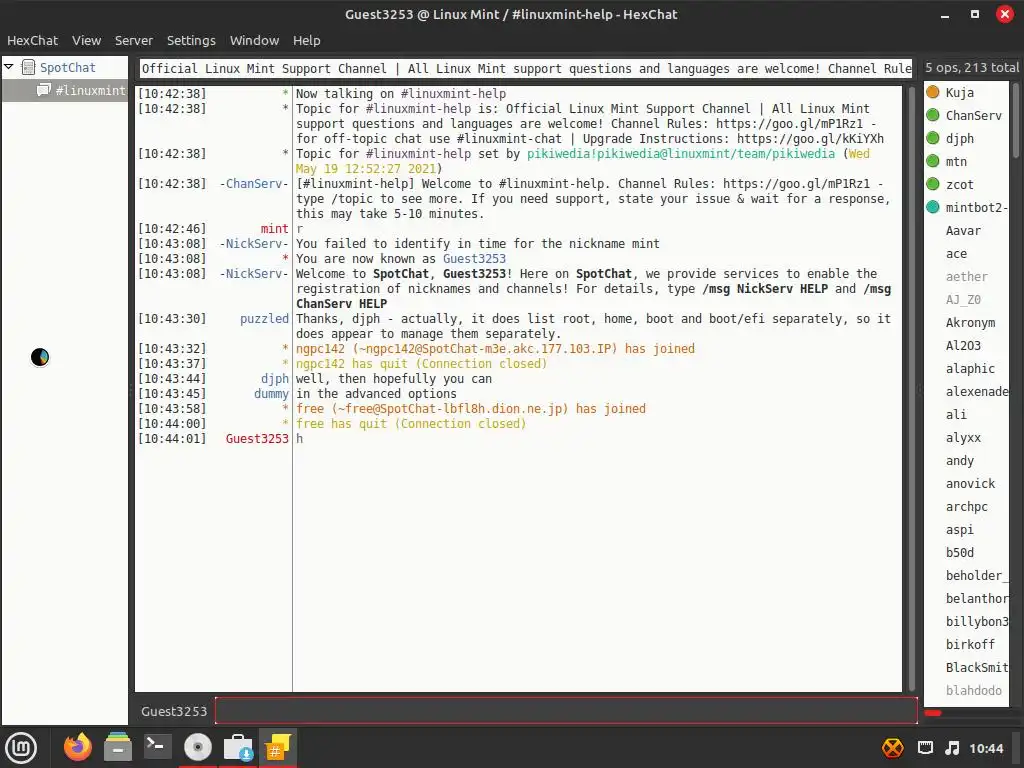The width and height of the screenshot is (1024, 768).
Task: Select AJ_Z0 in the user list
Action: tap(963, 300)
